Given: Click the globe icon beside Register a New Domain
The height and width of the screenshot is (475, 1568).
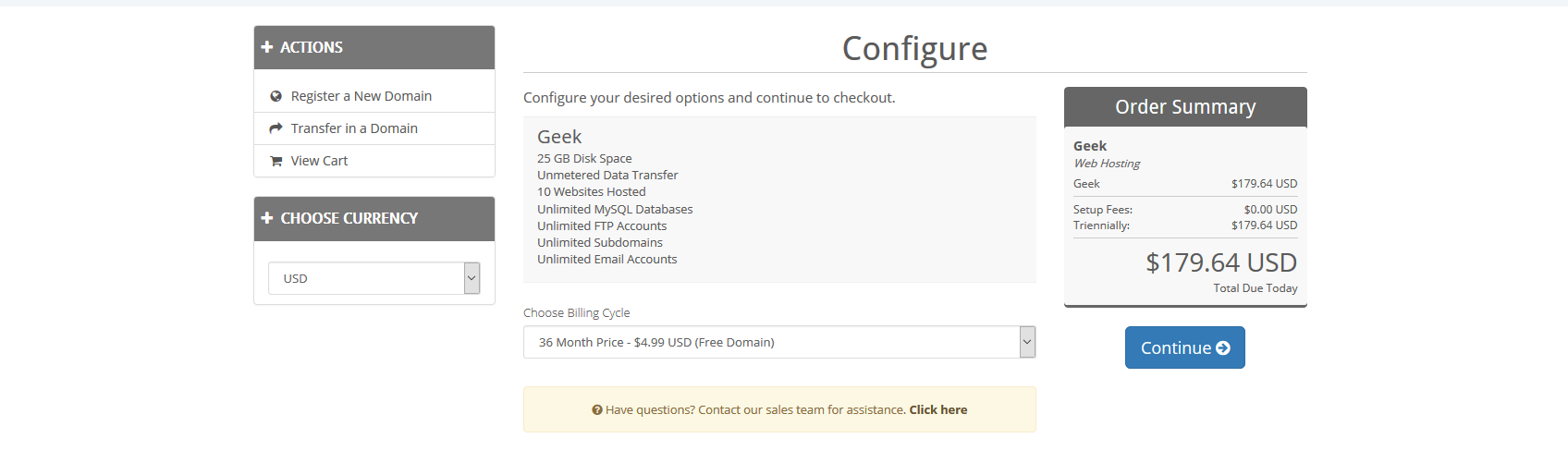Looking at the screenshot, I should 276,96.
